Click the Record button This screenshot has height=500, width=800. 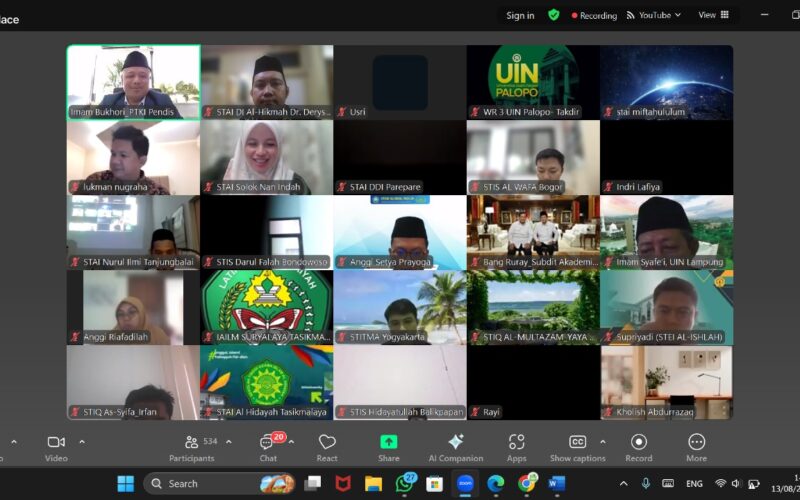tap(639, 448)
